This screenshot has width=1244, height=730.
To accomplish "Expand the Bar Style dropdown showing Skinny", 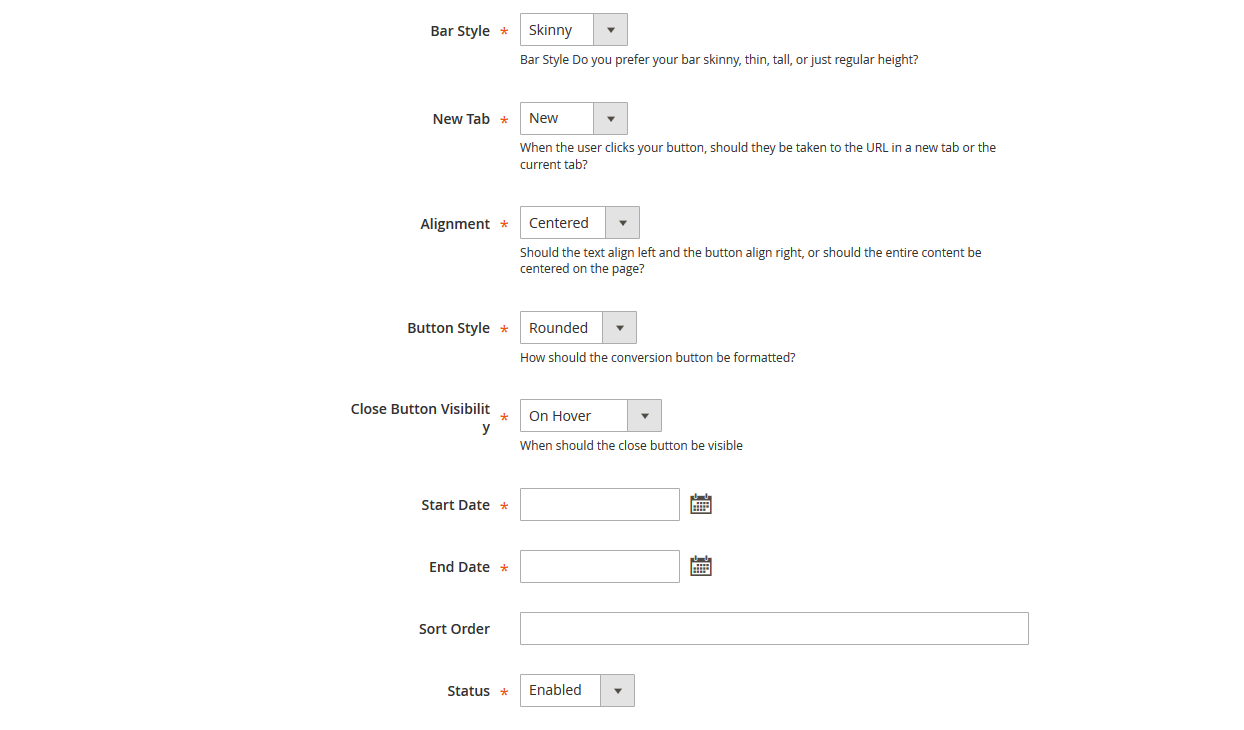I will [574, 30].
